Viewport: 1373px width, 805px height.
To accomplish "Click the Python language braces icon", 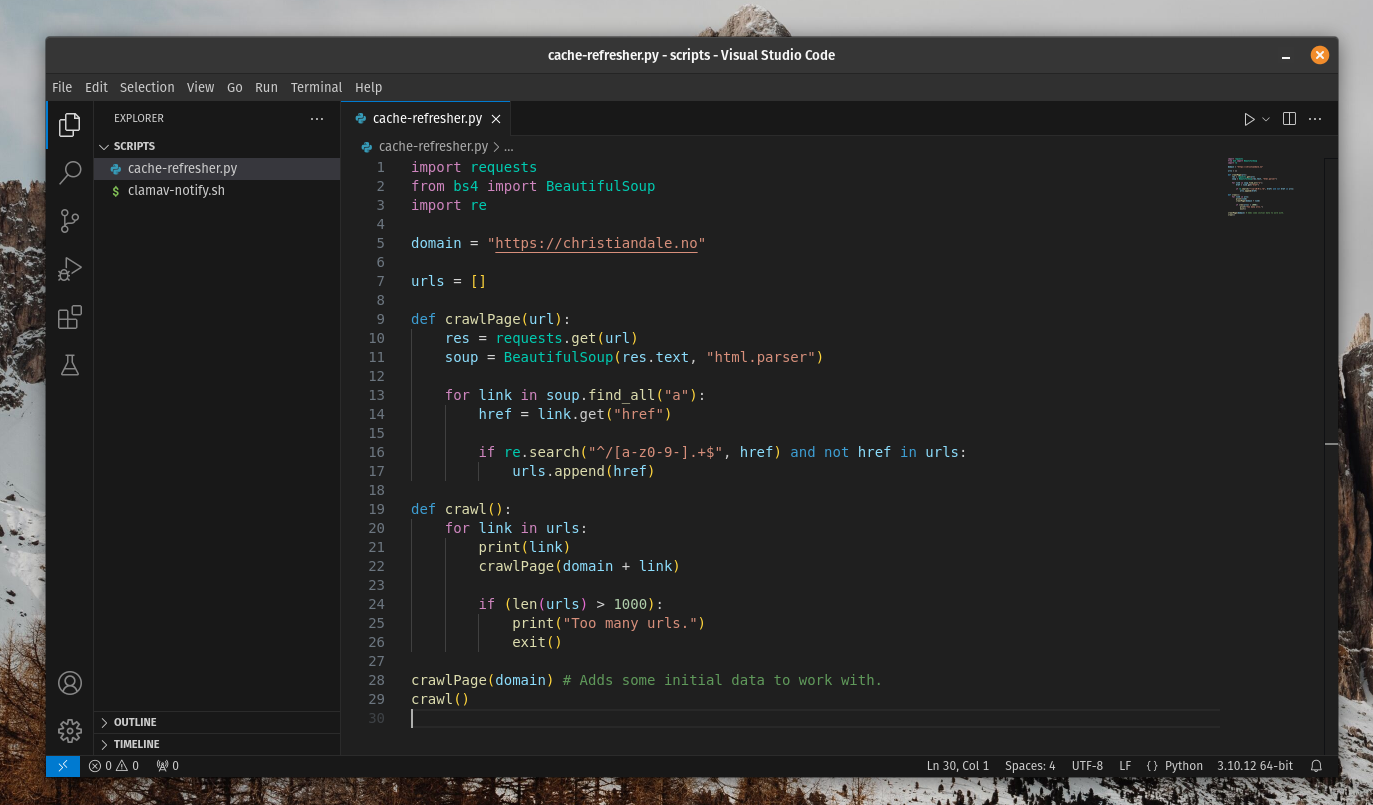I will (x=1152, y=766).
